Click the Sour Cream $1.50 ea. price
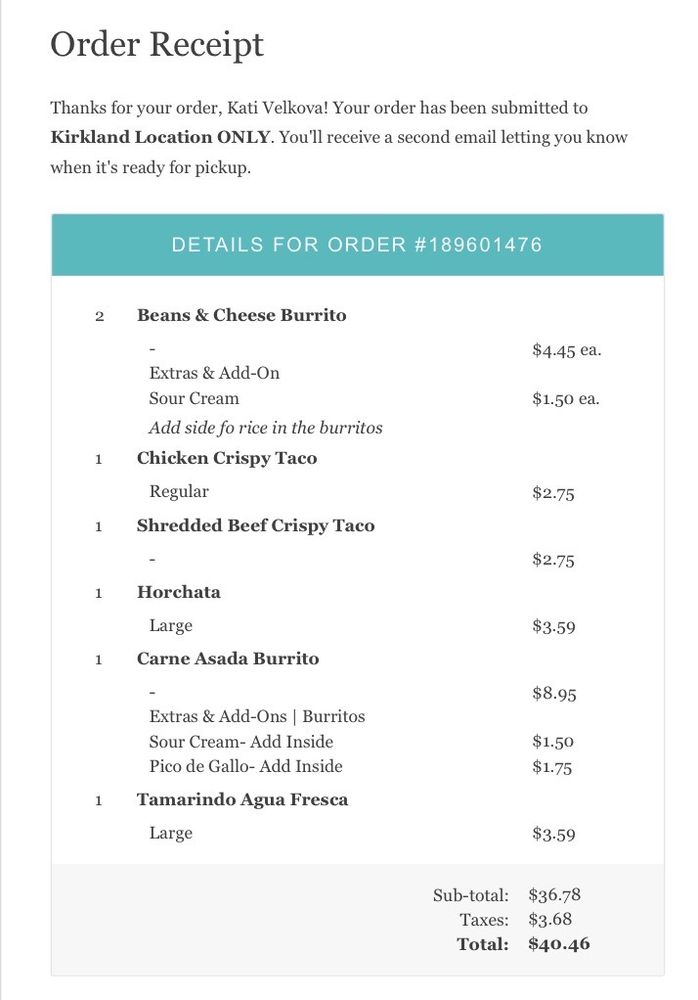698x1000 pixels. [x=566, y=398]
